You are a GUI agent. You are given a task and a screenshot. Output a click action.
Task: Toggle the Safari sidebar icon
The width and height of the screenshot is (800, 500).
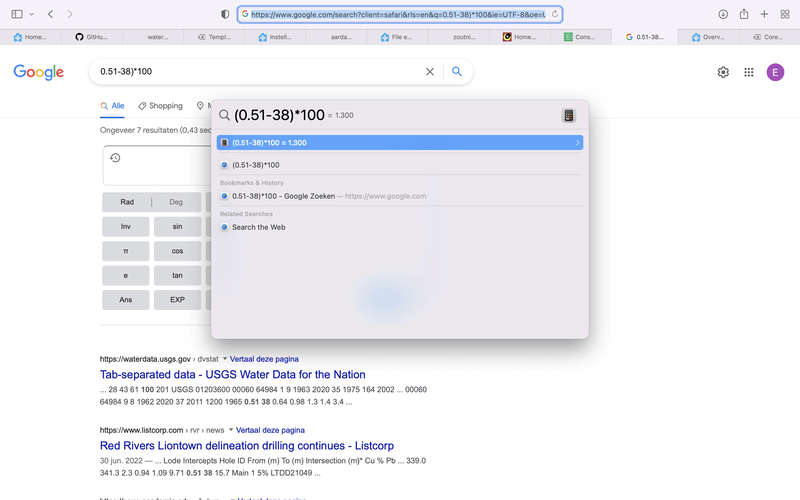coord(17,14)
